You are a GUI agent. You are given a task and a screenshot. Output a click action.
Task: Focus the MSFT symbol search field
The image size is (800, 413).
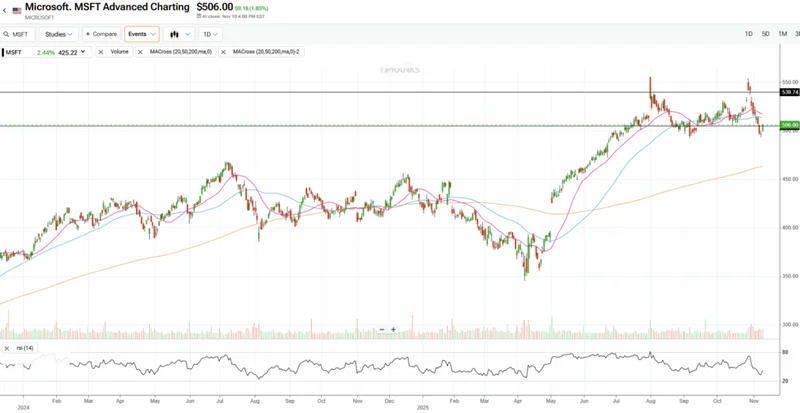18,34
